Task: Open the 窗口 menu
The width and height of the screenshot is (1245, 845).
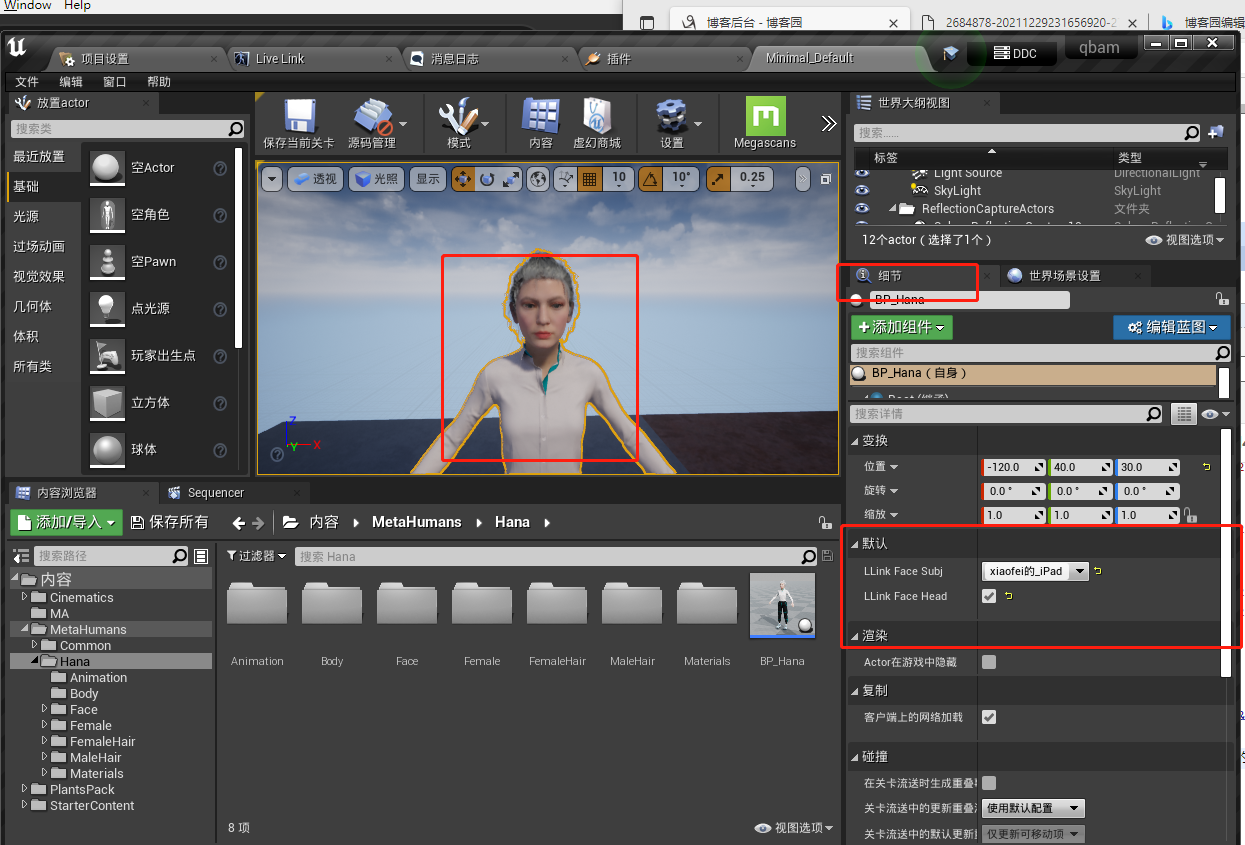Action: (x=115, y=82)
